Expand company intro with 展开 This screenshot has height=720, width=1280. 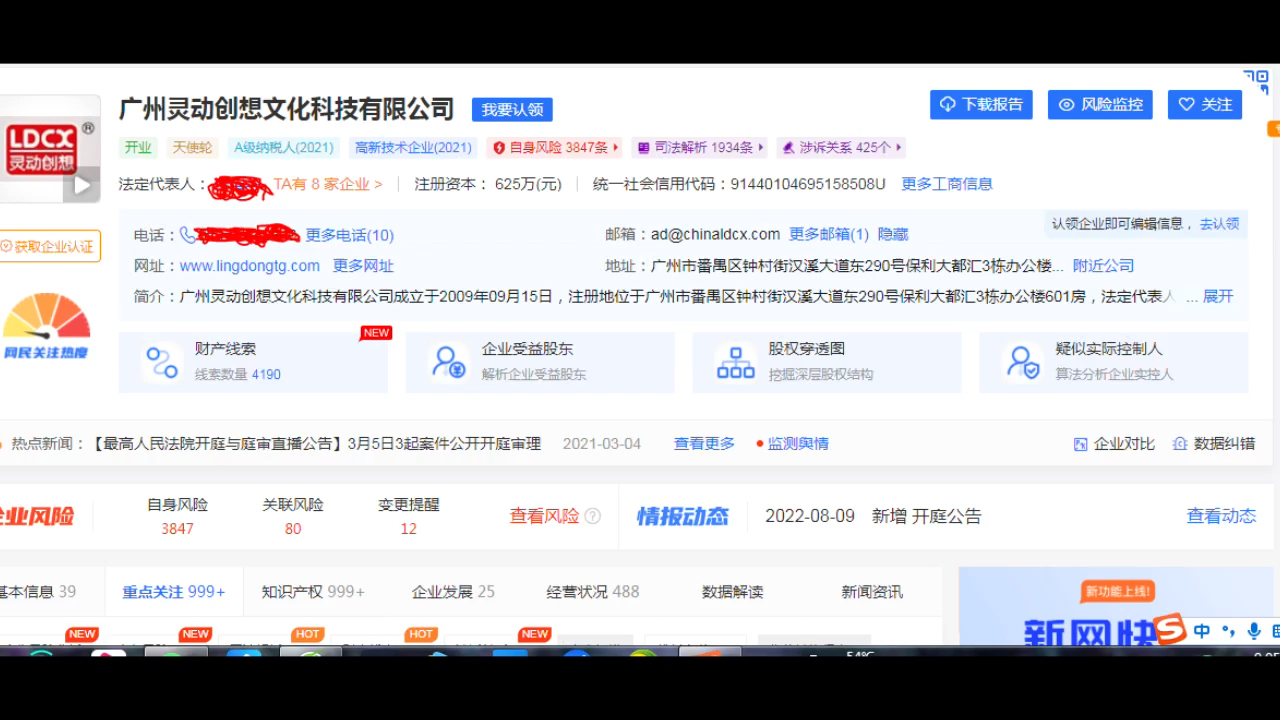click(1218, 297)
